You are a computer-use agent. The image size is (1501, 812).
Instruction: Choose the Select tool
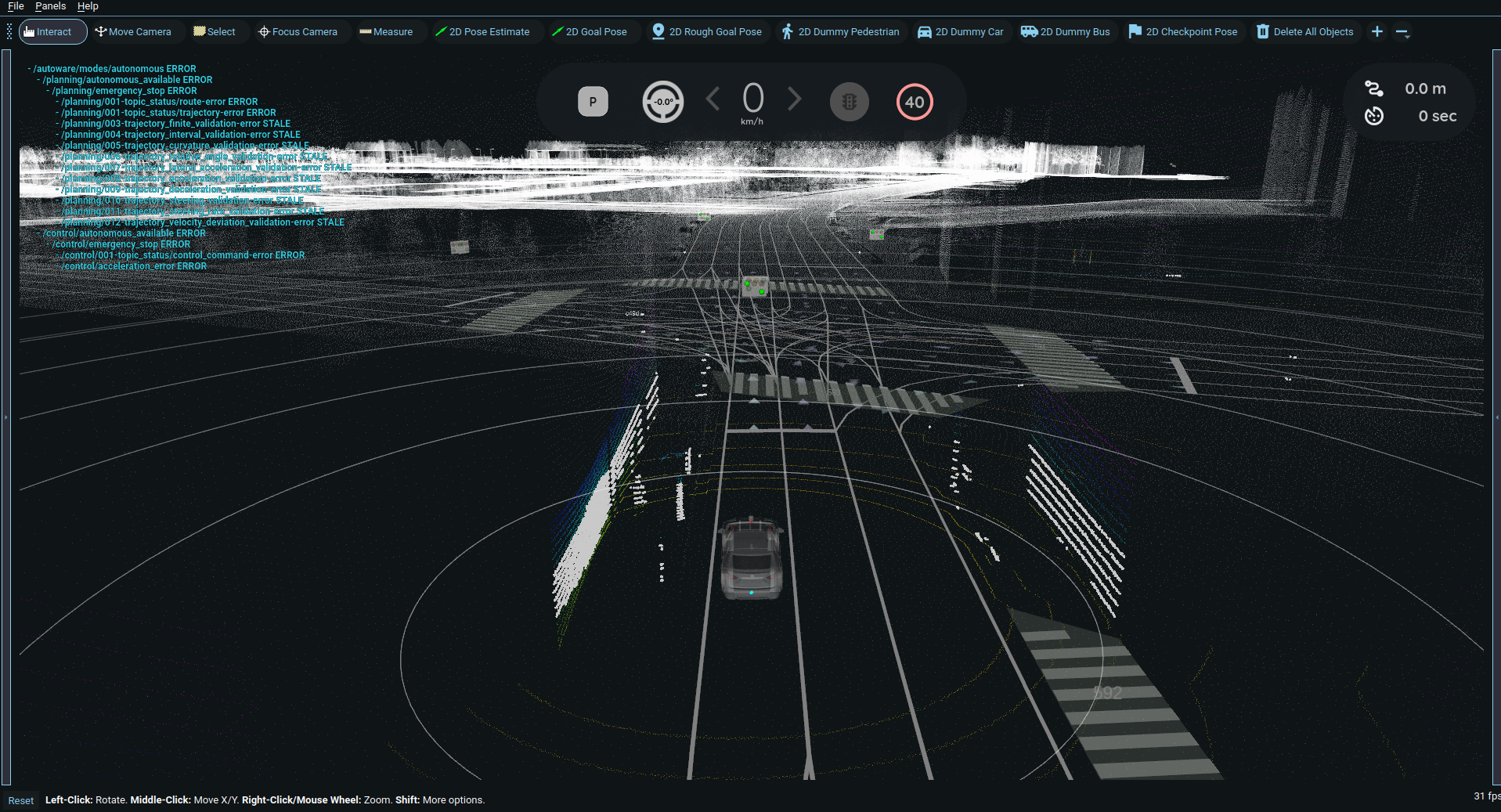tap(216, 31)
